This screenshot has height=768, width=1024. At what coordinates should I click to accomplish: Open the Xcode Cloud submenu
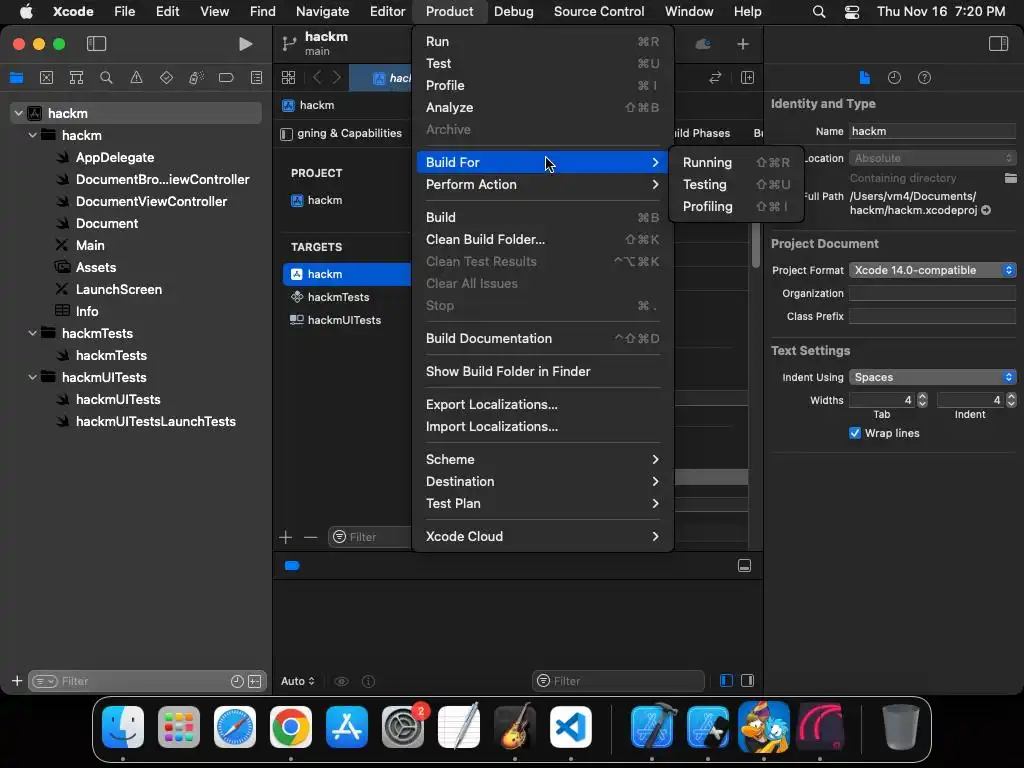click(x=541, y=537)
